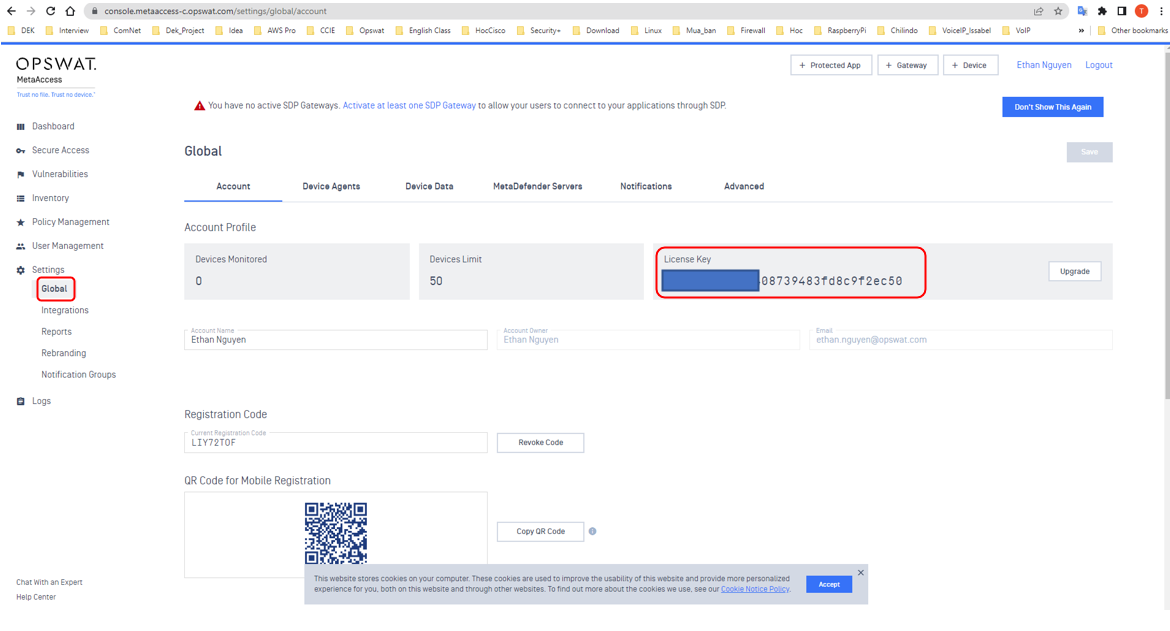
Task: Expand the hidden bookmarks chevron
Action: pyautogui.click(x=1081, y=31)
